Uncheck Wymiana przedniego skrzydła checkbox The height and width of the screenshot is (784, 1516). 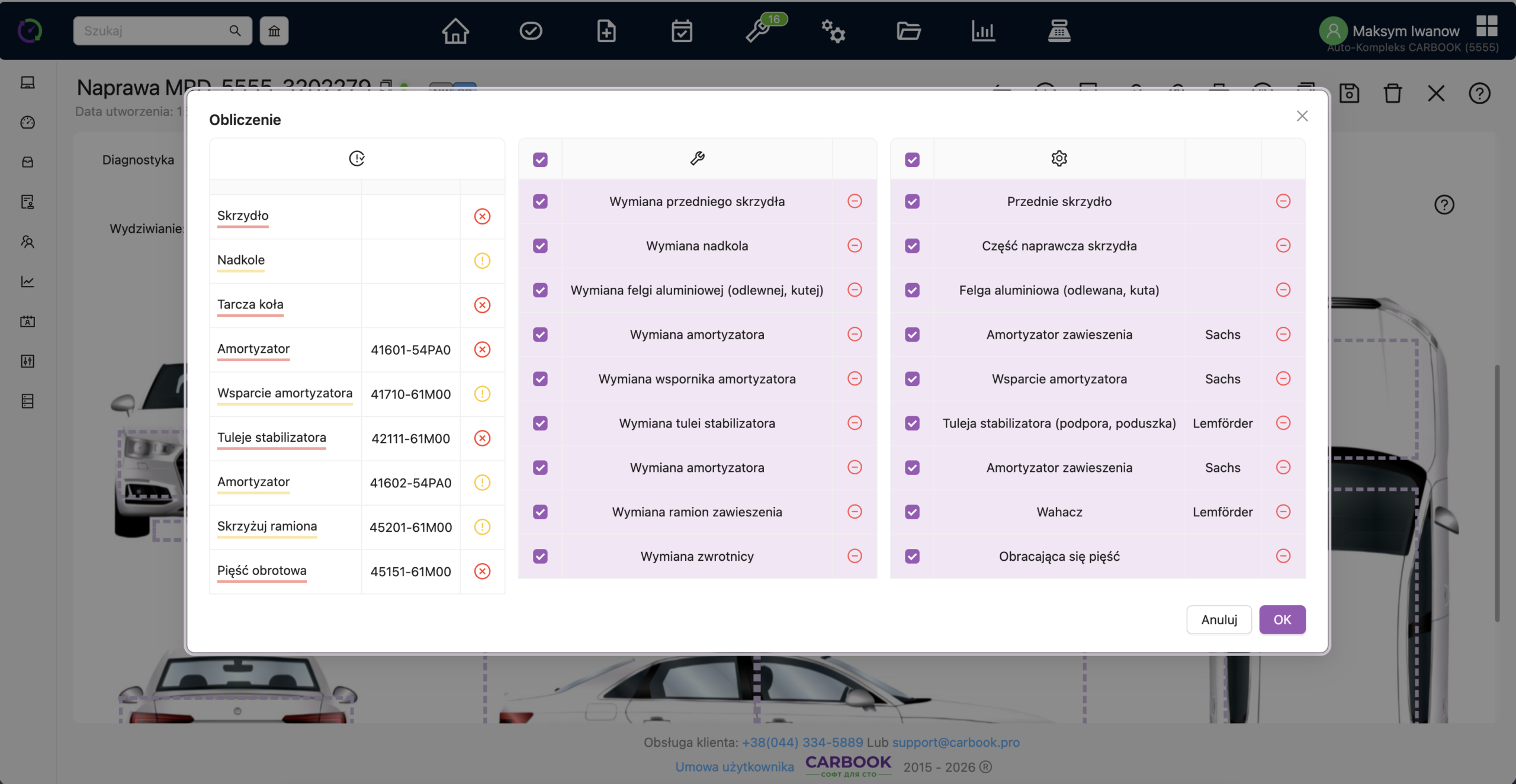click(540, 201)
